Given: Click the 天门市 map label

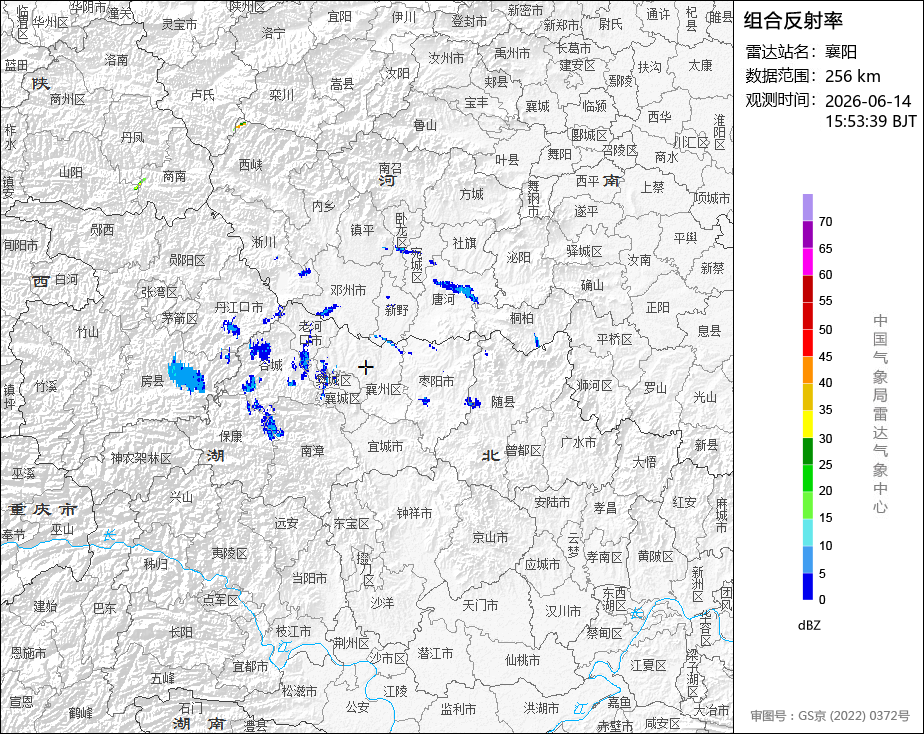Looking at the screenshot, I should 480,605.
